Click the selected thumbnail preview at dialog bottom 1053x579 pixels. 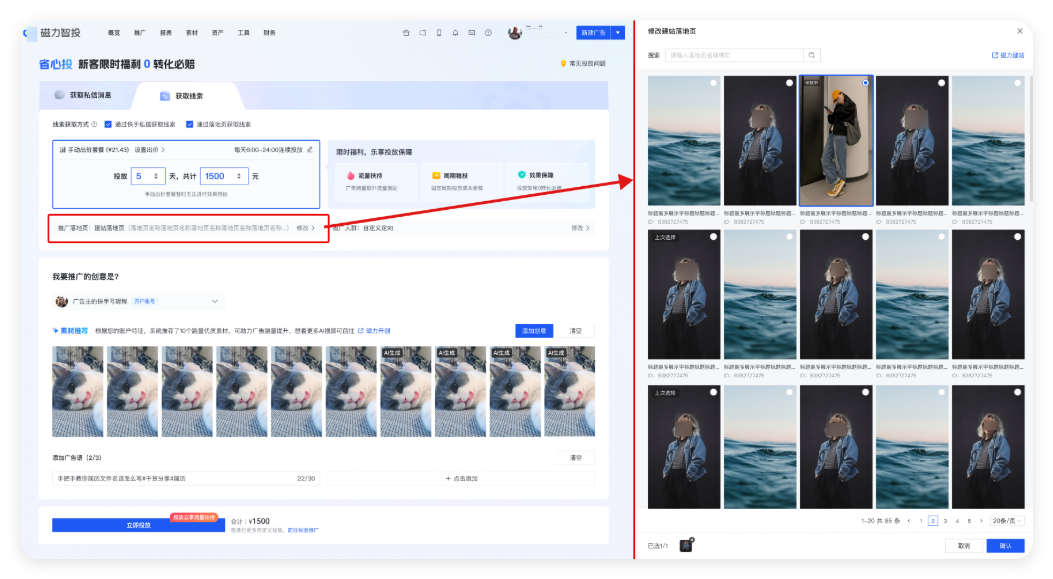click(x=686, y=546)
